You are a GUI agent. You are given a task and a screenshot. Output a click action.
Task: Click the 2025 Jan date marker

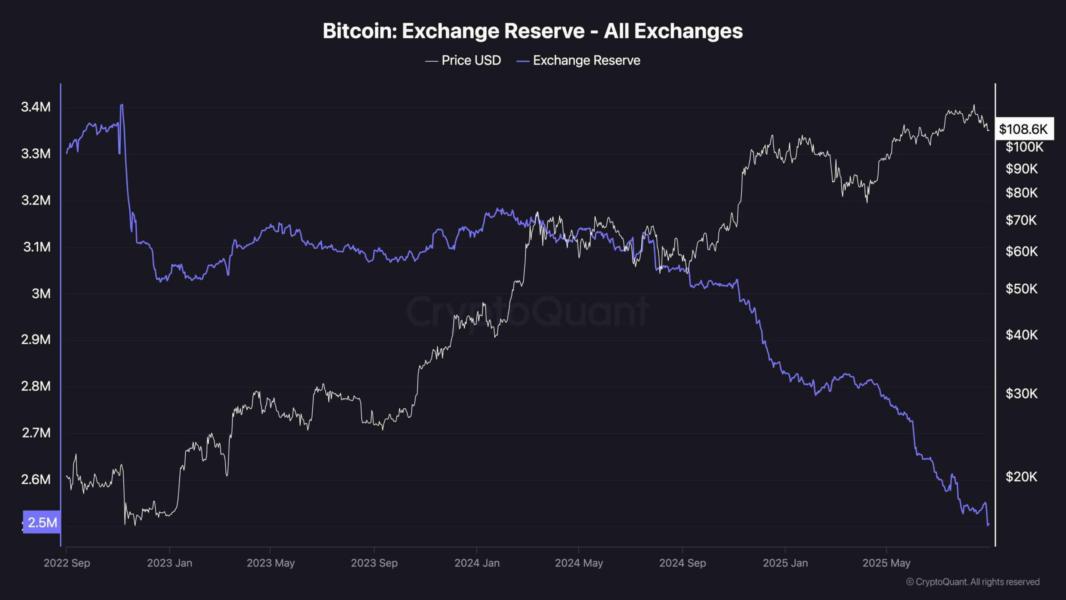tap(785, 563)
